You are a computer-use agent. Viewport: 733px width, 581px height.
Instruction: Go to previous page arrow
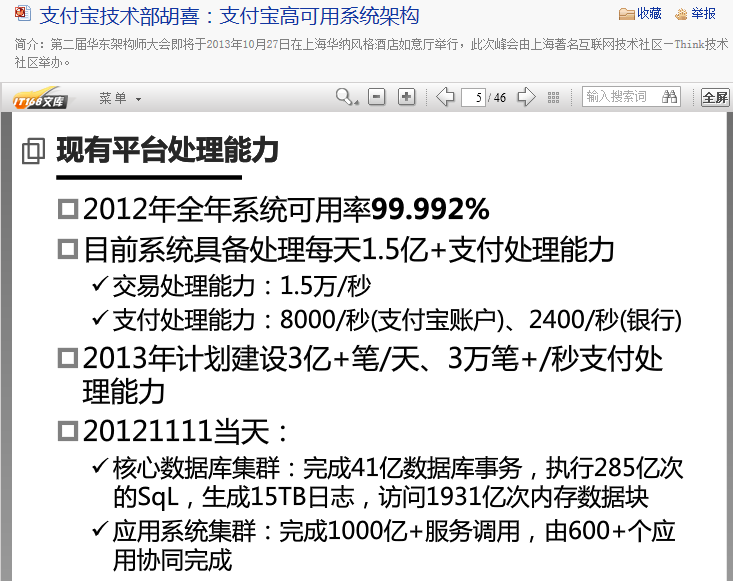point(445,97)
